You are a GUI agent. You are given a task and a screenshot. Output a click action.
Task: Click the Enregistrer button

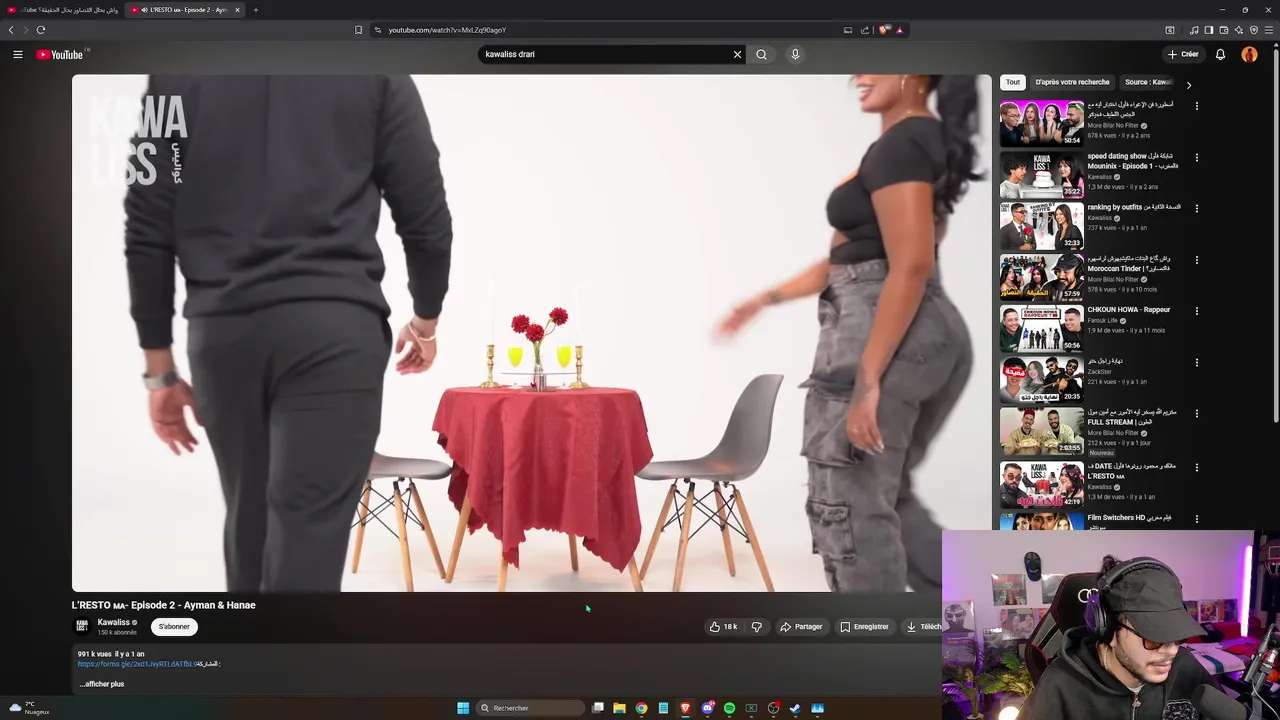click(864, 627)
